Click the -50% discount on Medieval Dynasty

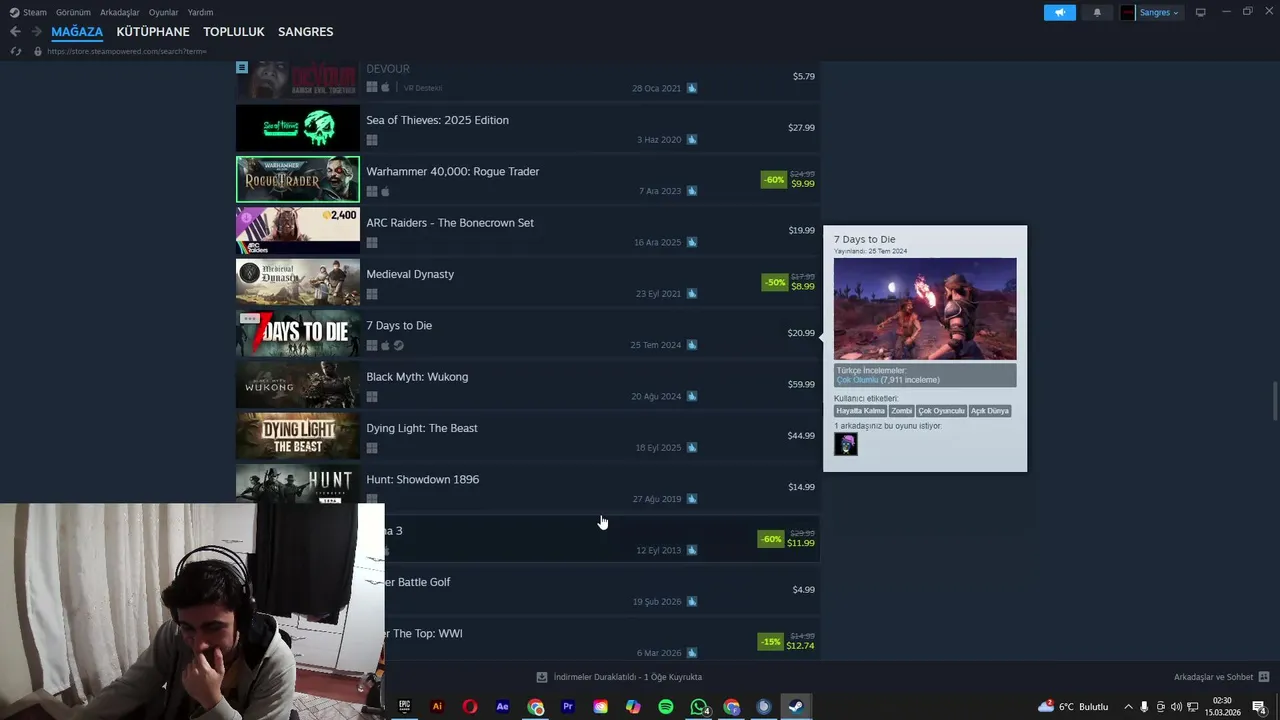tap(774, 283)
